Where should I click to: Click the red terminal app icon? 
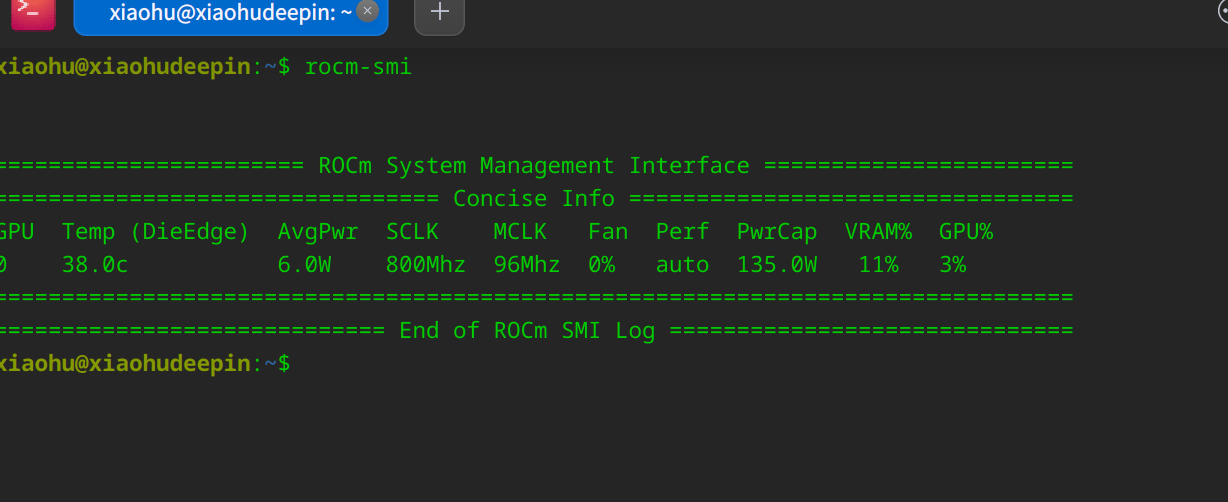coord(33,11)
